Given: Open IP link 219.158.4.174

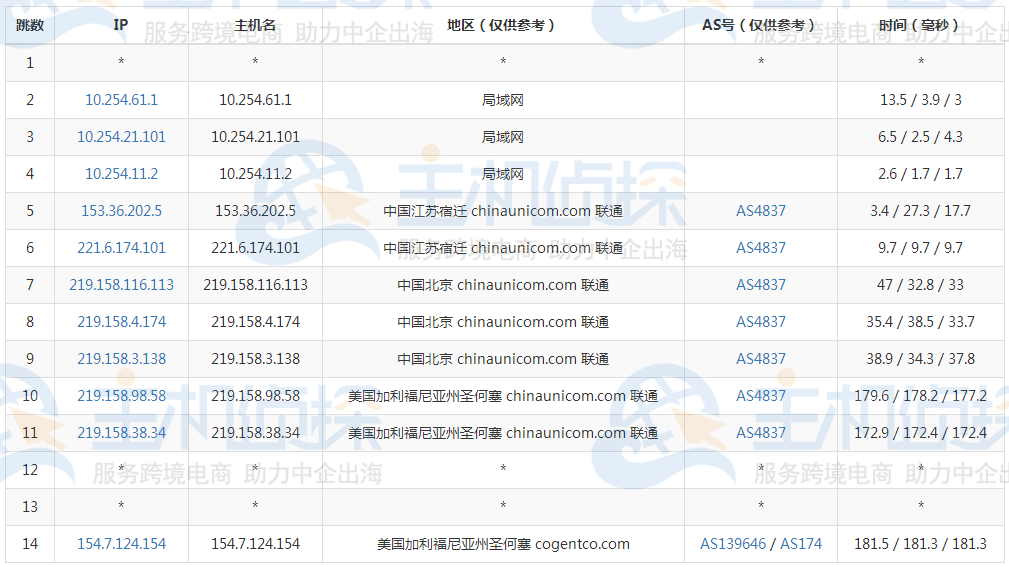Looking at the screenshot, I should pos(121,322).
